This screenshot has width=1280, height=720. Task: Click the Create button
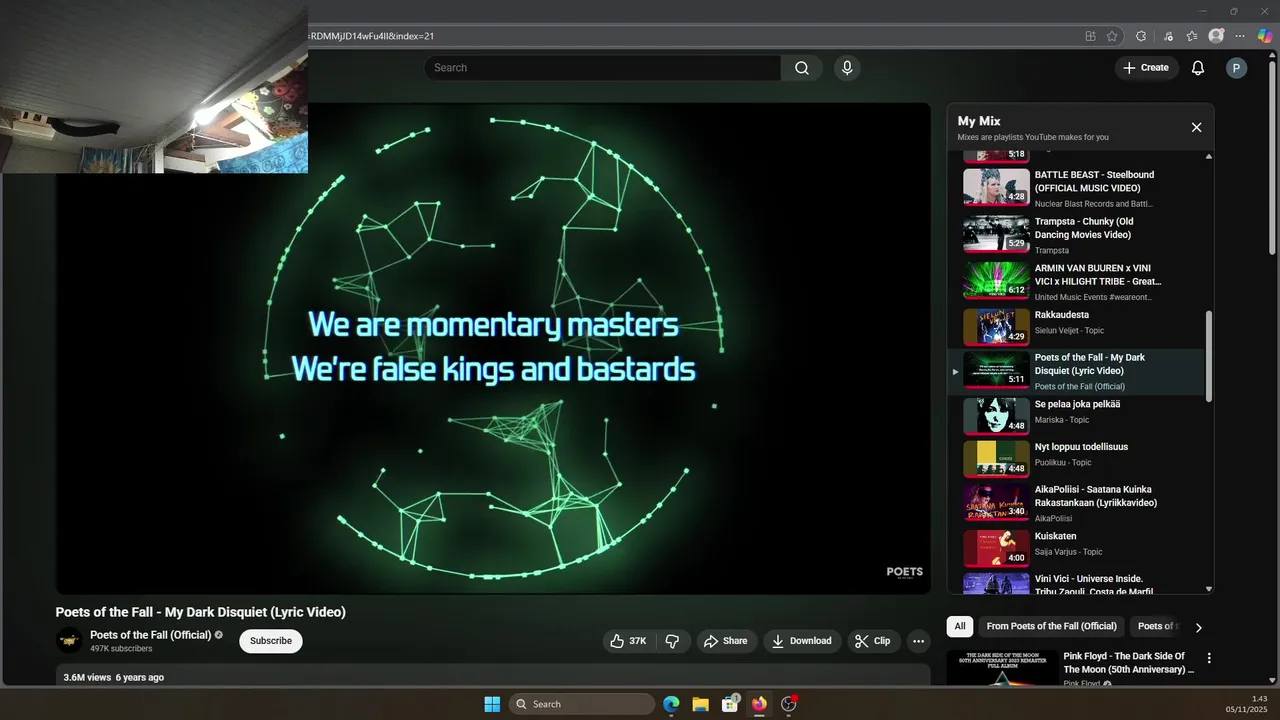click(1146, 68)
